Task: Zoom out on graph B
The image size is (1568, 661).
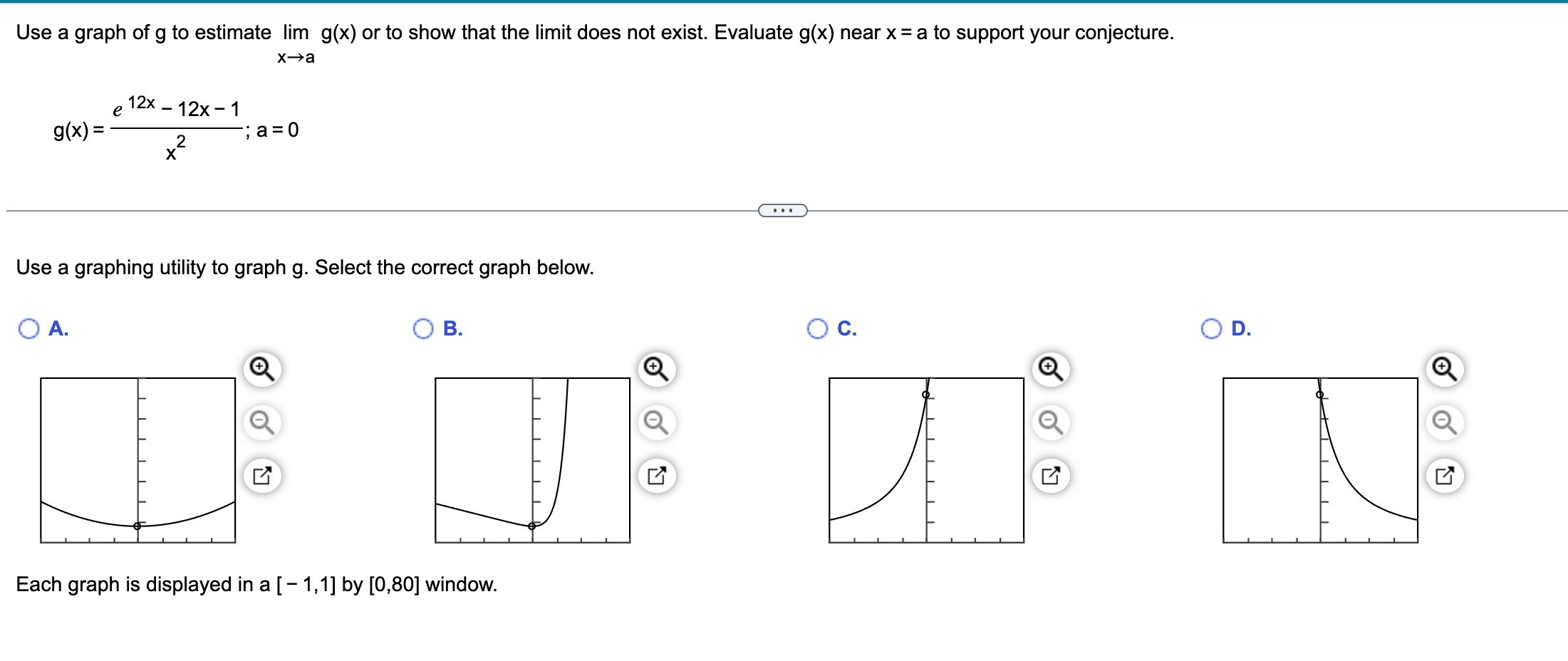Action: coord(655,422)
